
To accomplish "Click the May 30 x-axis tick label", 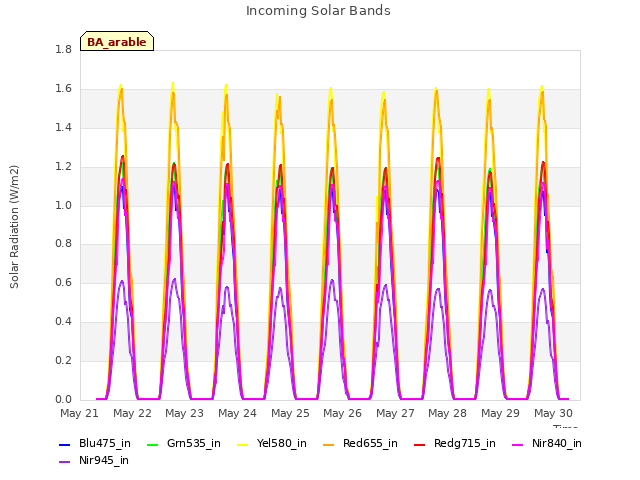I will (x=553, y=413).
